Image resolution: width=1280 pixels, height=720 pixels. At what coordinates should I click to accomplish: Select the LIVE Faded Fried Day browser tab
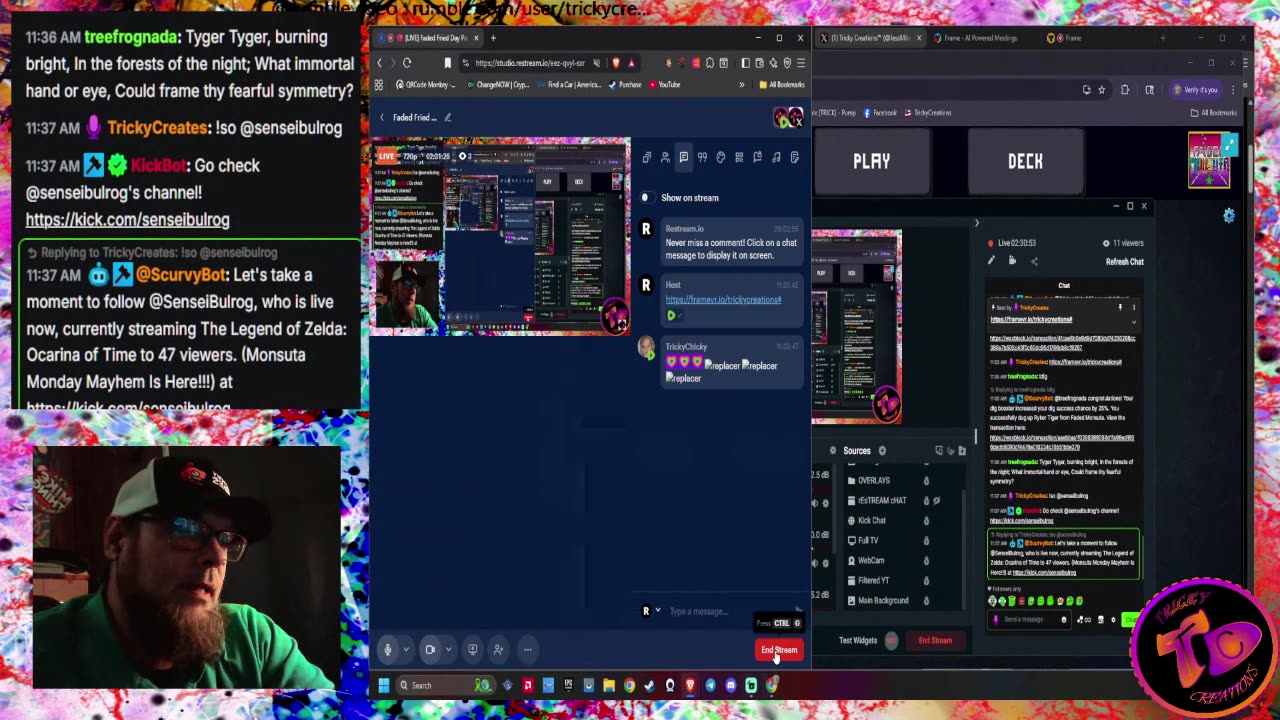tap(427, 38)
